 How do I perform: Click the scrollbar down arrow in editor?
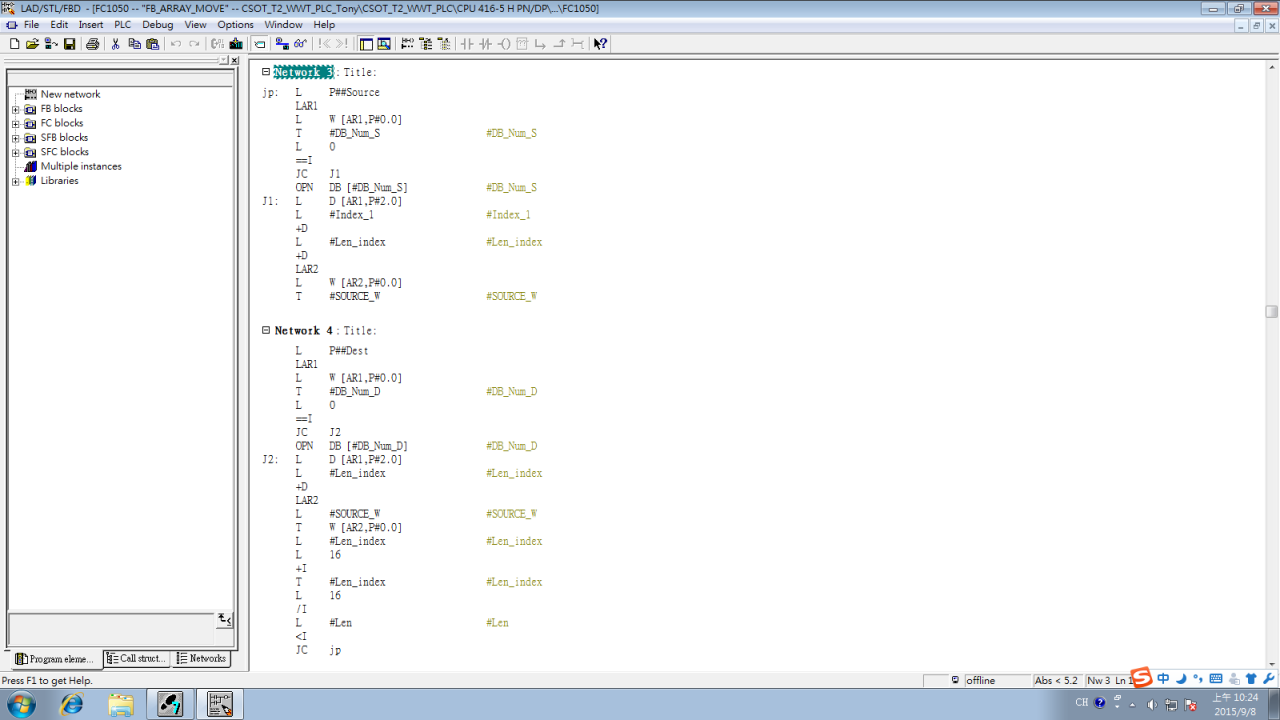(x=1272, y=664)
